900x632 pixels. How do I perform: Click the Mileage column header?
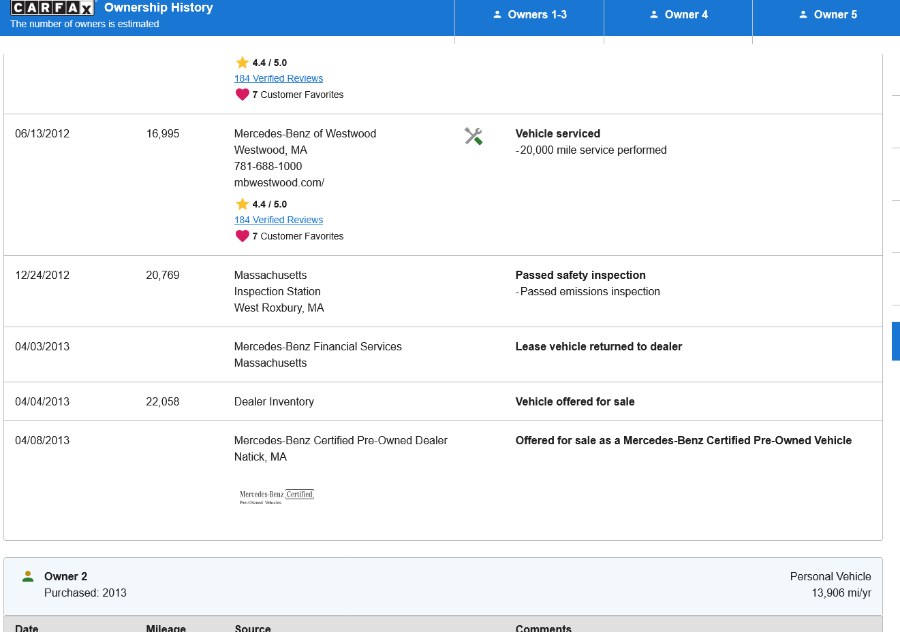tap(165, 627)
